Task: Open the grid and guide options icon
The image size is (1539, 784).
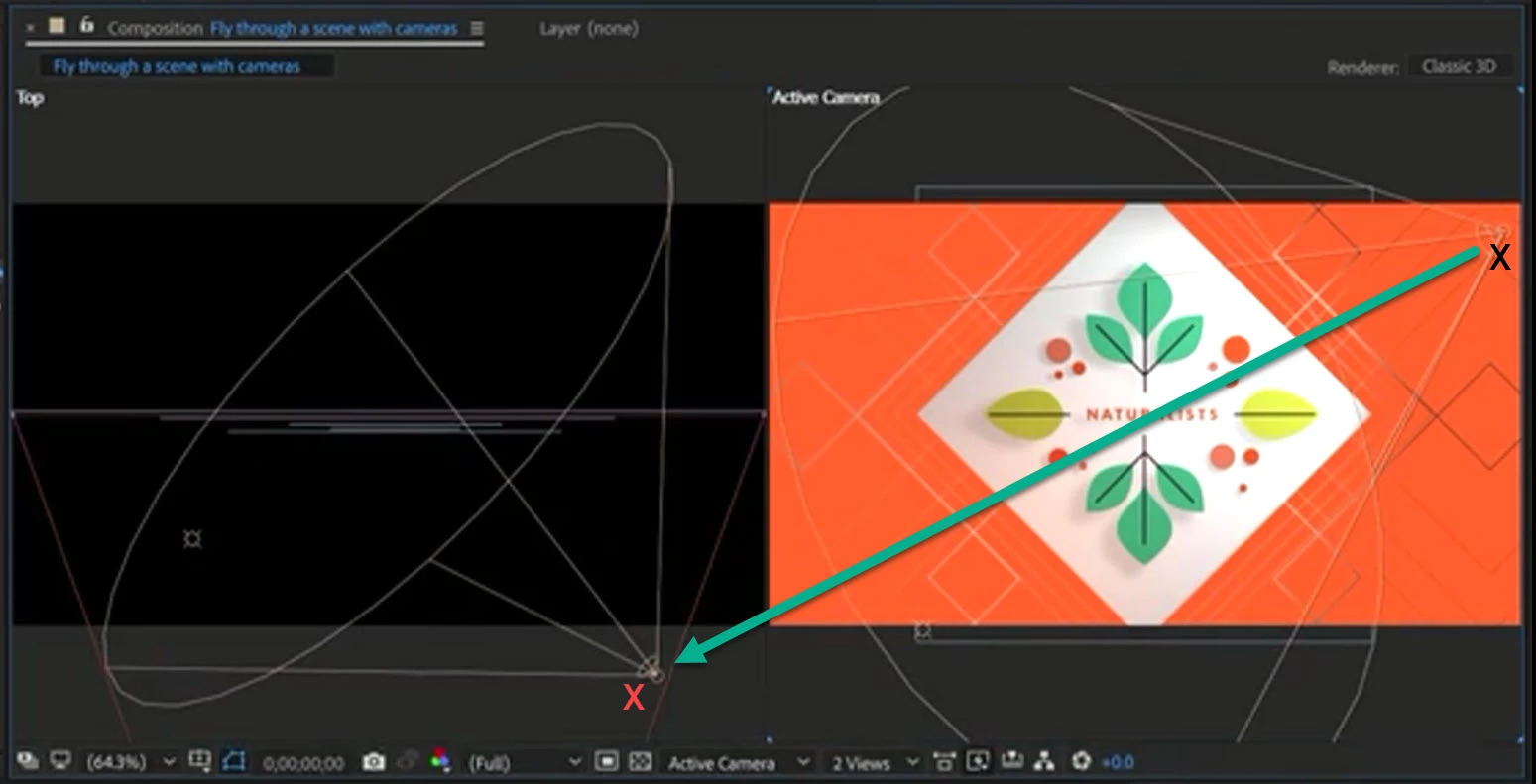Action: pyautogui.click(x=200, y=761)
